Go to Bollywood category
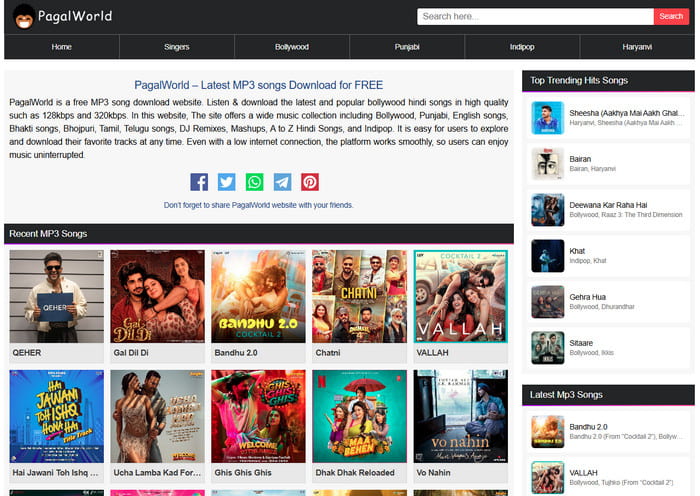The image size is (700, 496). 292,47
